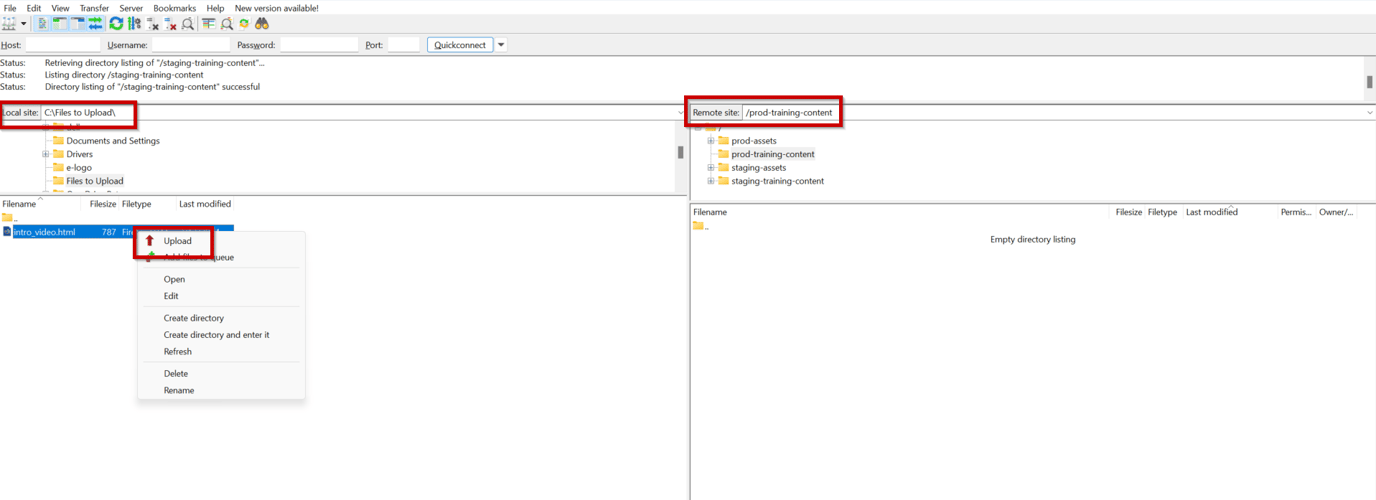Screen dimensions: 1376x500
Task: Refresh the file and folder lists
Action: [x=116, y=24]
